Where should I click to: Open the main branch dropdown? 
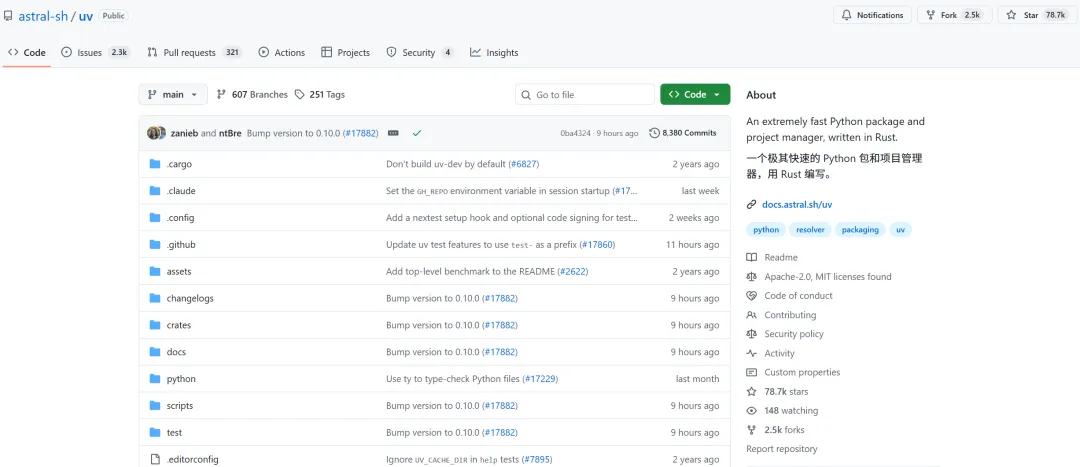click(173, 94)
